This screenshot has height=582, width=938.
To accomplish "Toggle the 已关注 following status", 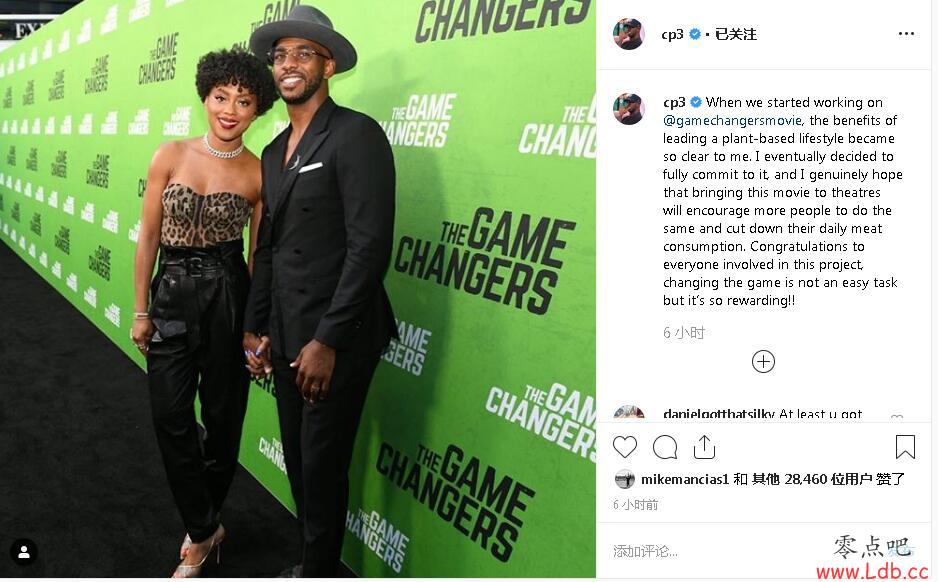I will [735, 34].
